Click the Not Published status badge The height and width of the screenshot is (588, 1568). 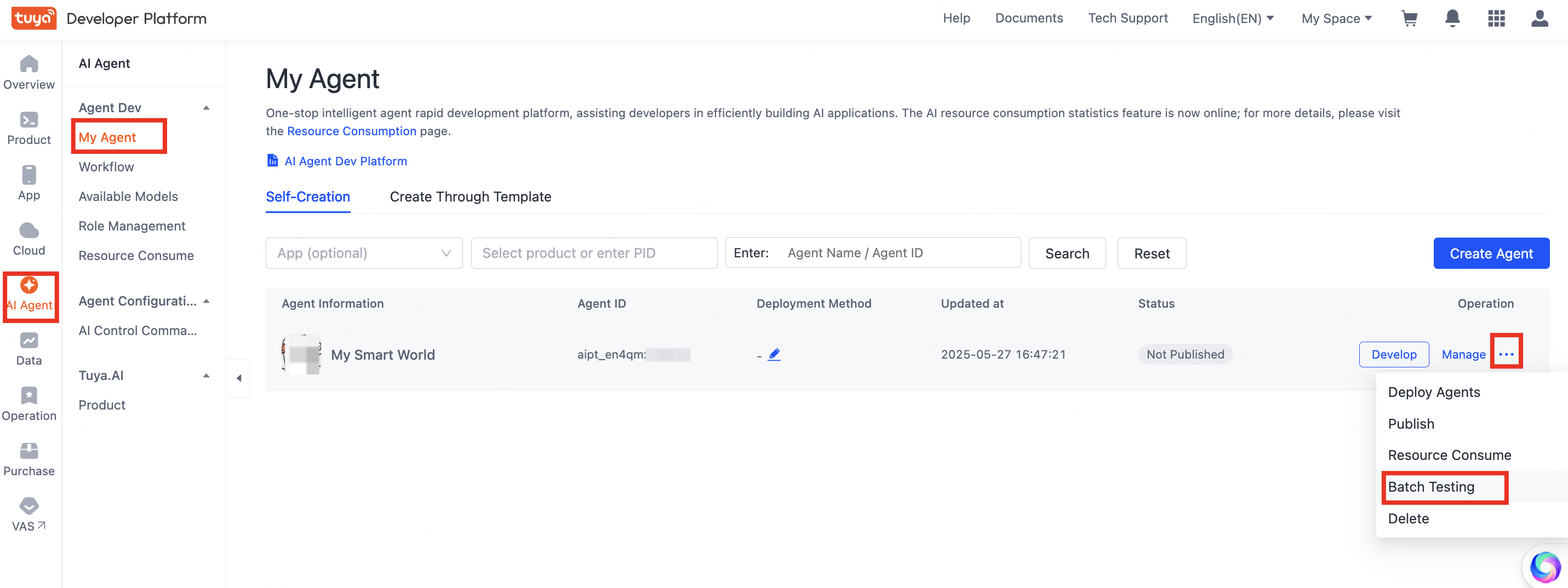pyautogui.click(x=1184, y=355)
